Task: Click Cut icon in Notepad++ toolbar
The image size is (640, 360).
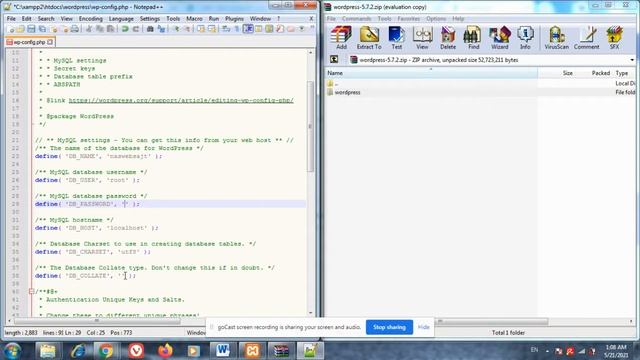Action: click(x=89, y=29)
